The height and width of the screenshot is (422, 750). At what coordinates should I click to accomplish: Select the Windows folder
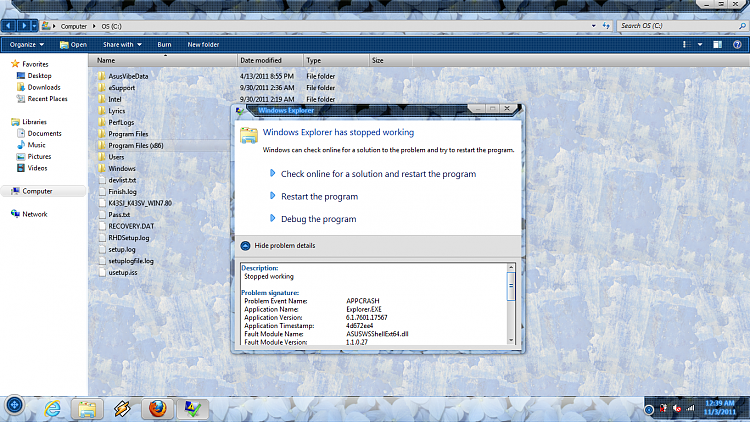[x=117, y=168]
